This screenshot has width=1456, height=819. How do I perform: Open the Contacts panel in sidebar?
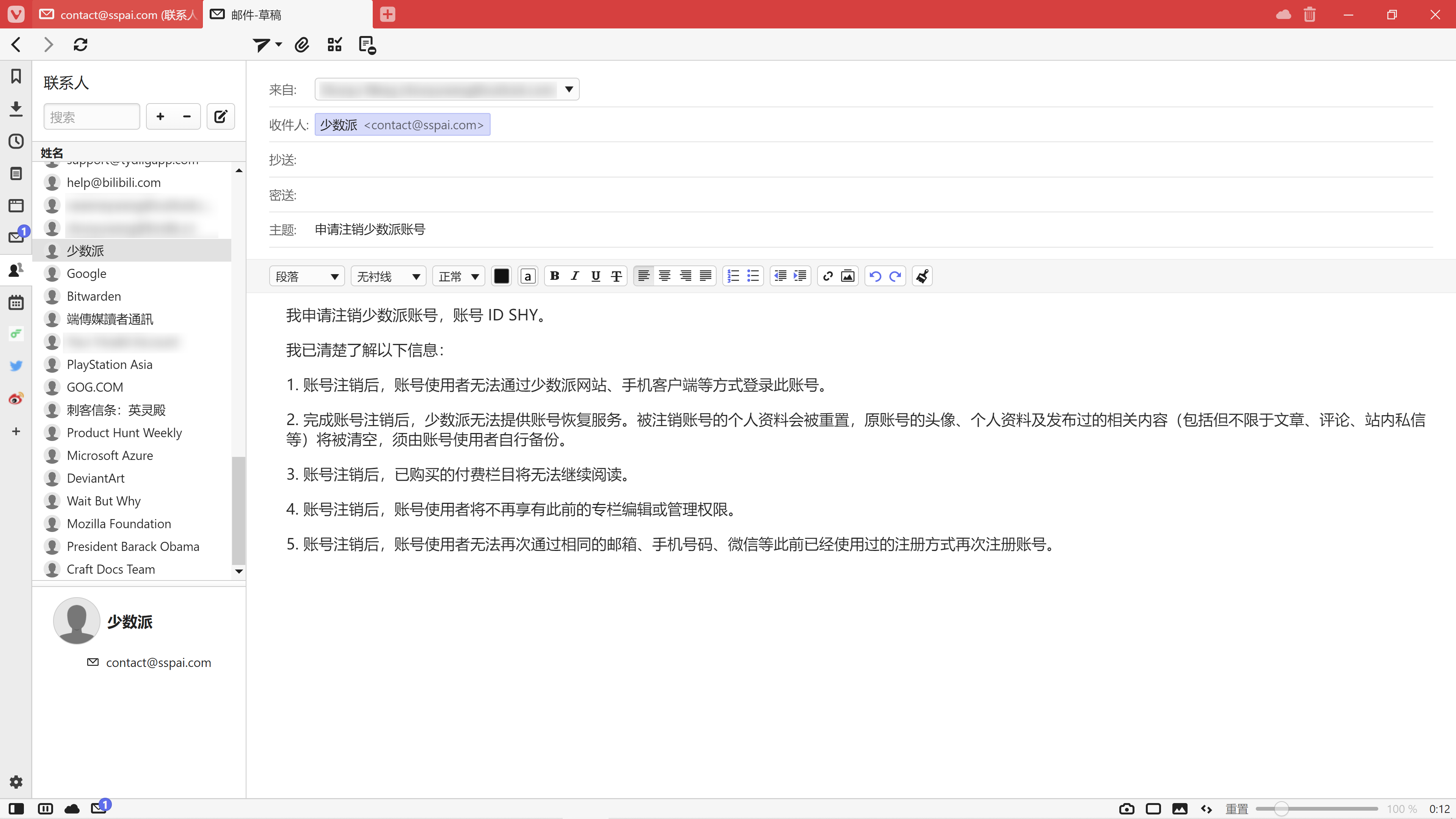pos(16,270)
